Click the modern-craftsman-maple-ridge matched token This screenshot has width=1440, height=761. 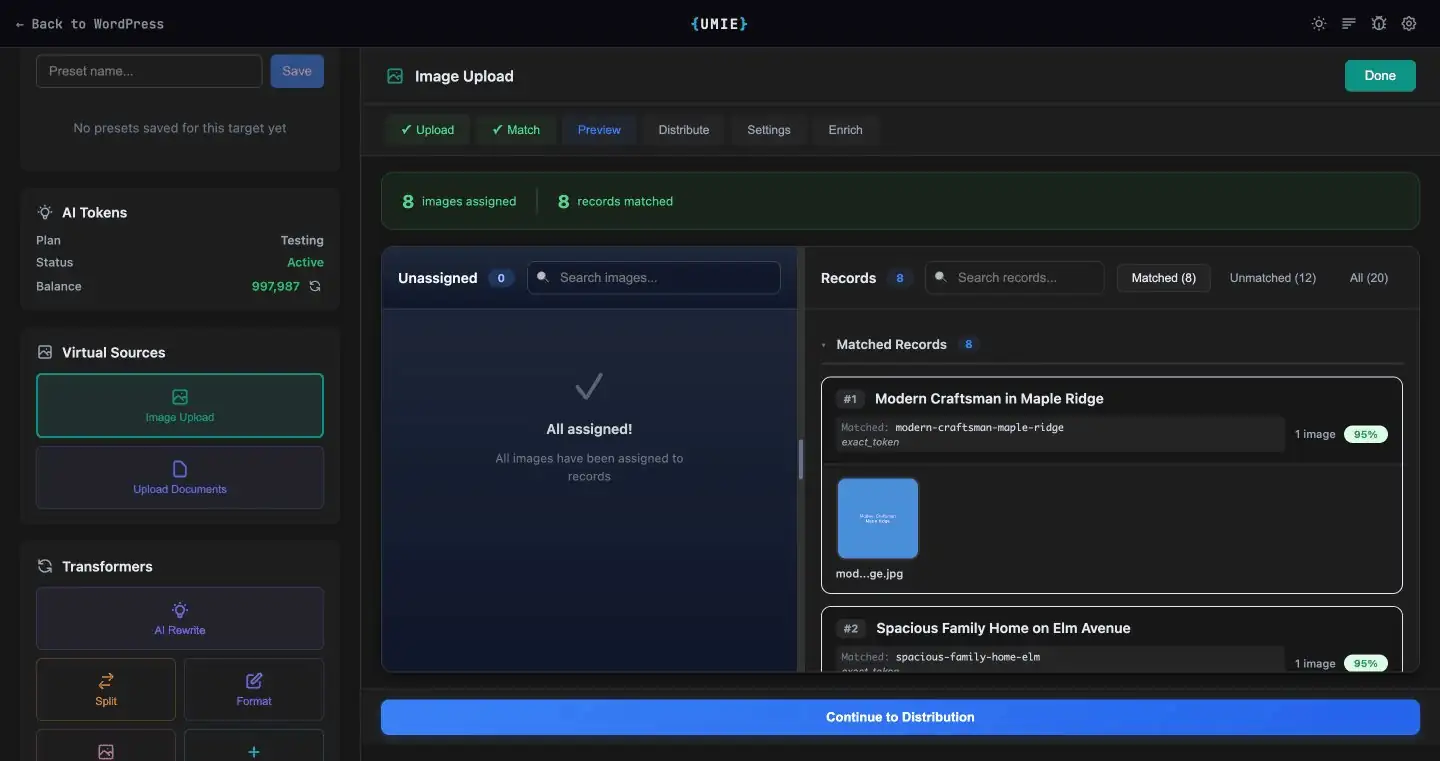(x=979, y=427)
